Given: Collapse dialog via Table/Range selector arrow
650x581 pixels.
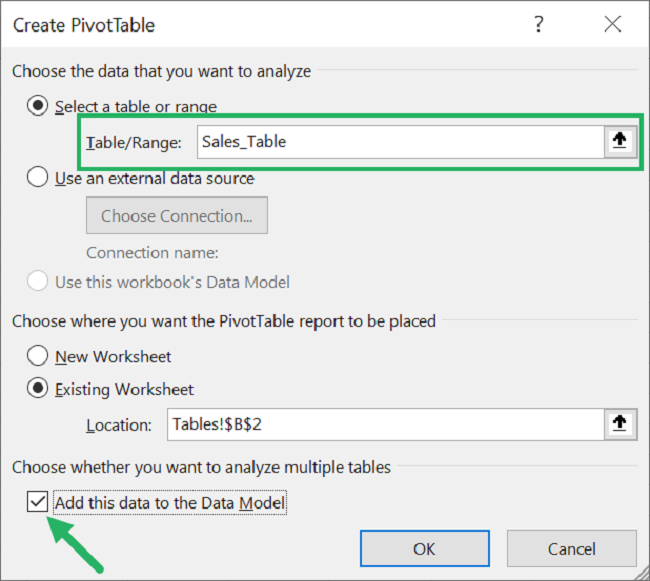Looking at the screenshot, I should coord(620,142).
